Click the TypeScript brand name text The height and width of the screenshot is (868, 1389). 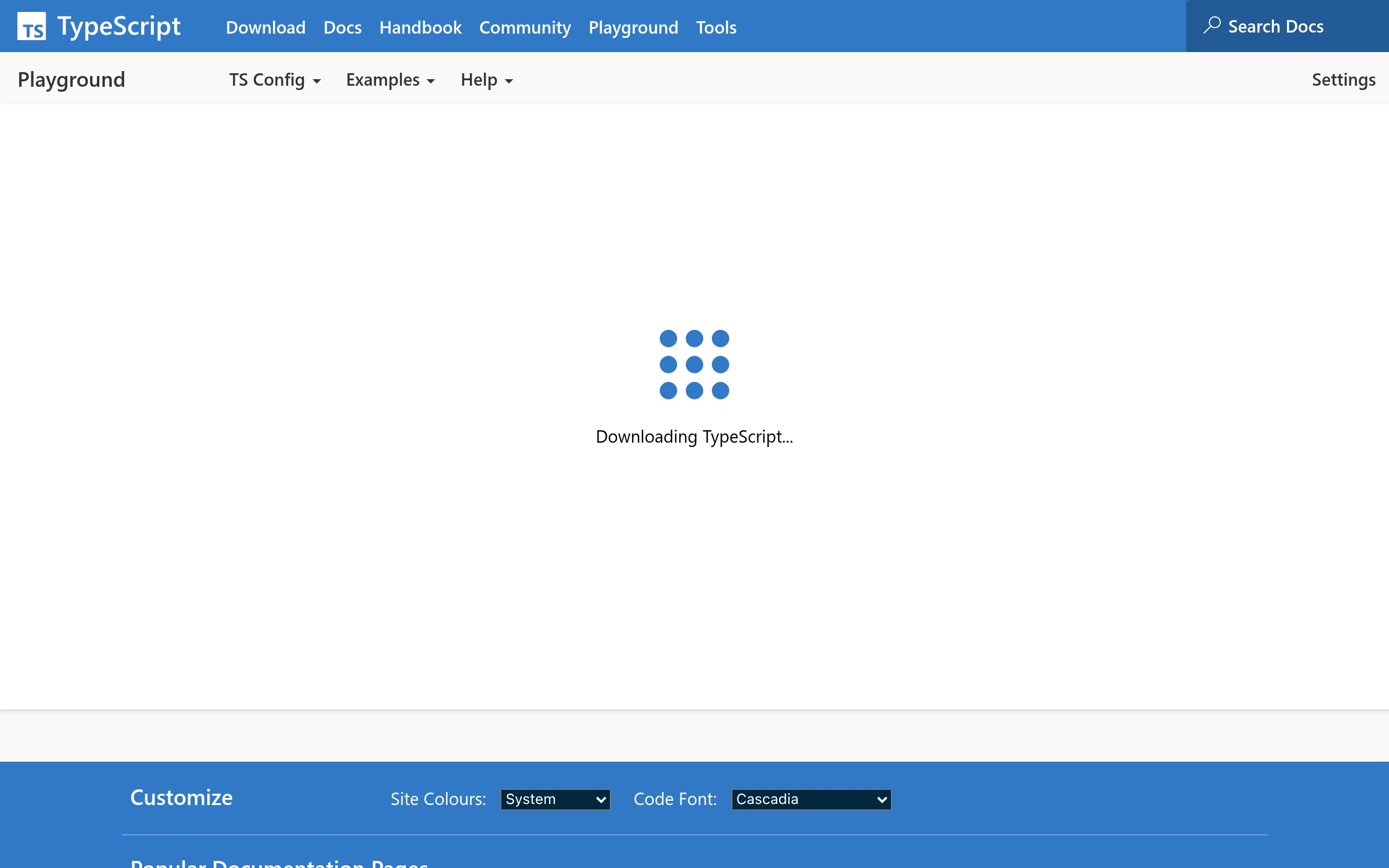click(x=119, y=27)
